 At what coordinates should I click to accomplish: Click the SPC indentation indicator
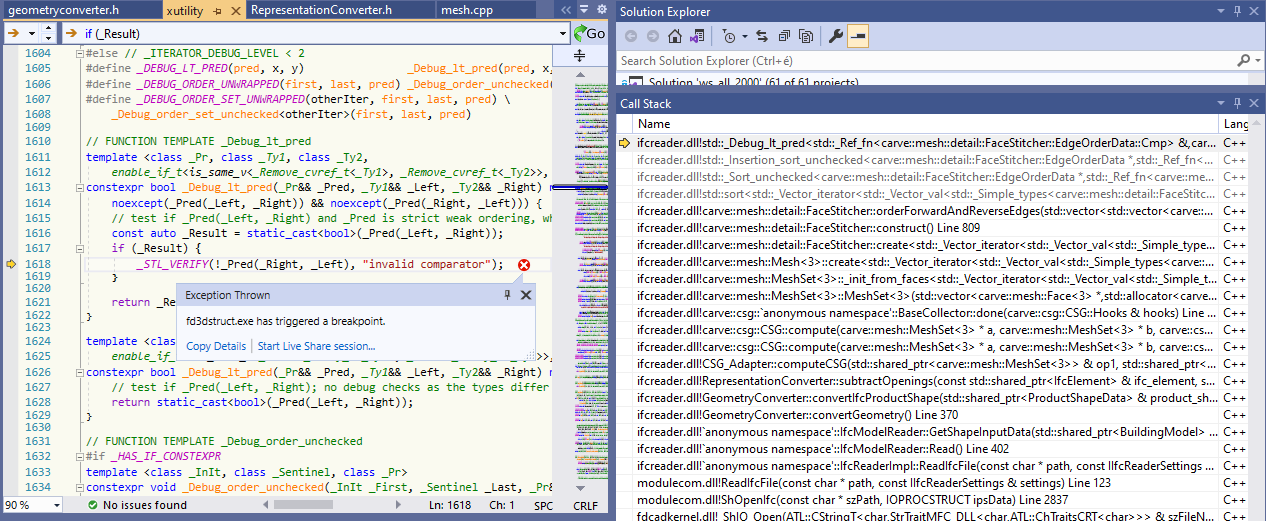coord(543,505)
